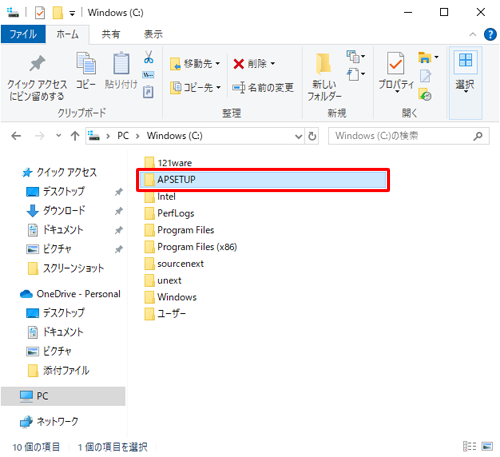
Task: Click the search magnifier icon
Action: [x=478, y=136]
